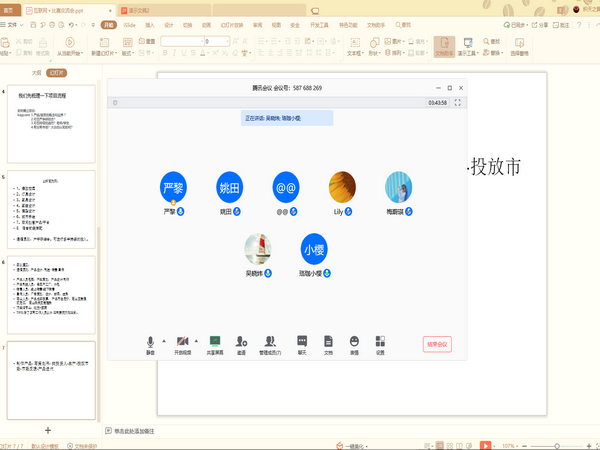Image resolution: width=600 pixels, height=450 pixels.
Task: Start slideshow from current slide icon
Action: [x=70, y=42]
